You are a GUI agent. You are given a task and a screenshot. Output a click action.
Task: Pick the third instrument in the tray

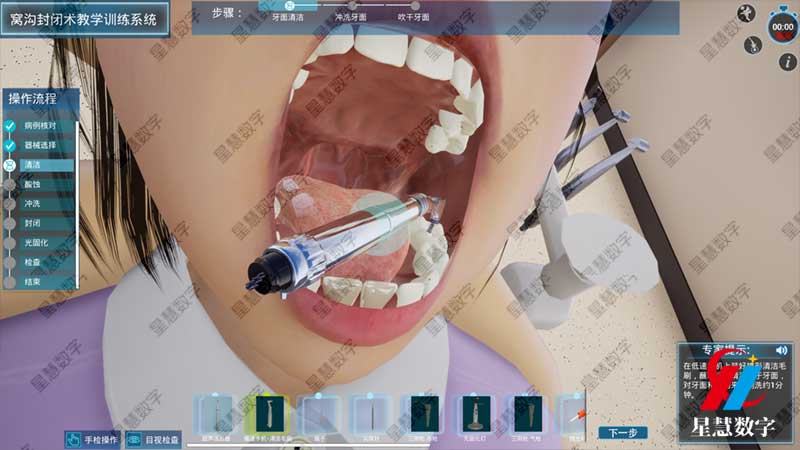point(319,414)
